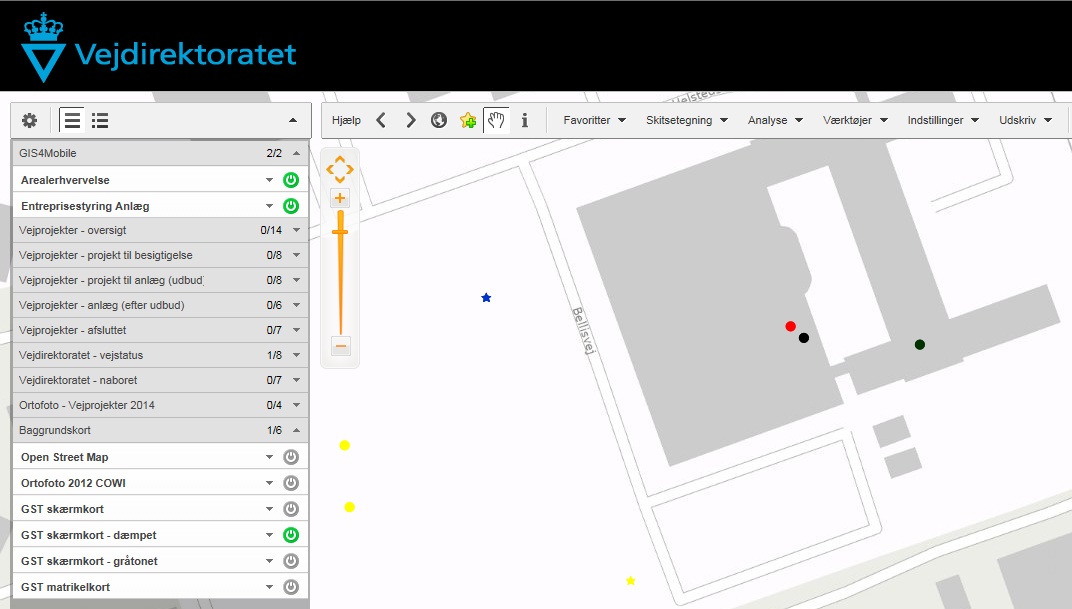Toggle the Arealerhvervelse layer power button

291,180
